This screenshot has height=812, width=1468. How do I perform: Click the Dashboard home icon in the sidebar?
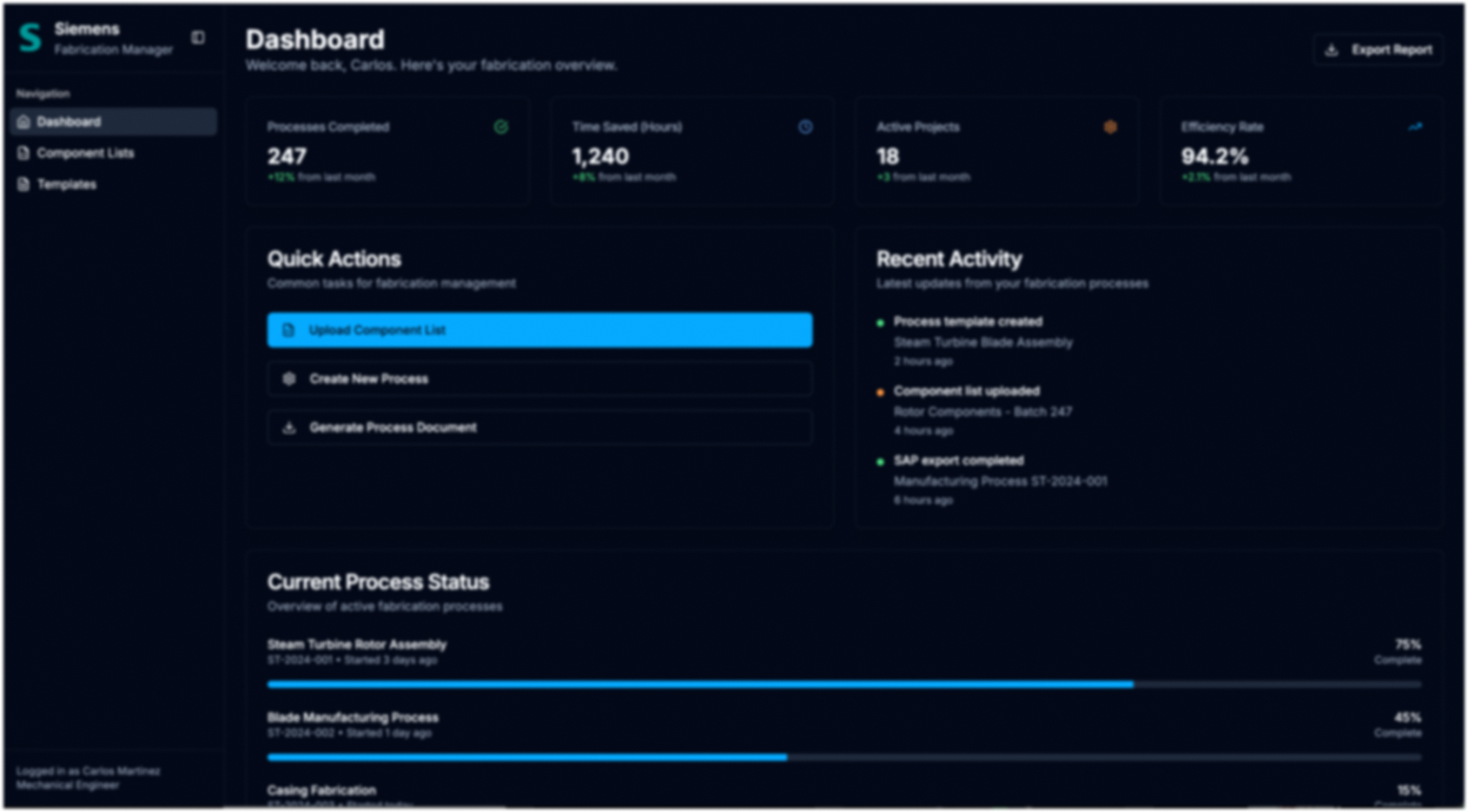(23, 122)
